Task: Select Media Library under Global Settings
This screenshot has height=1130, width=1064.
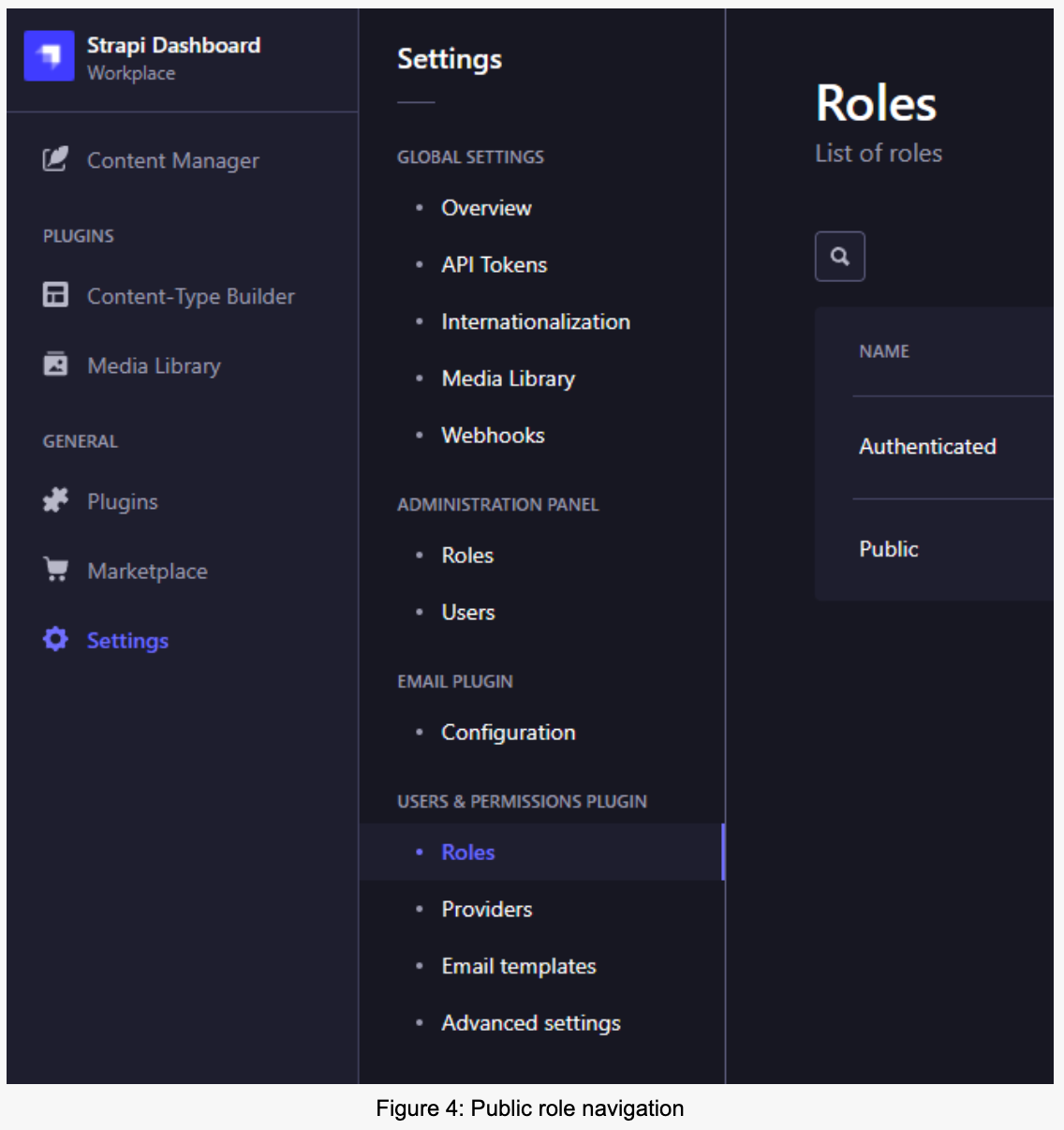Action: coord(508,379)
